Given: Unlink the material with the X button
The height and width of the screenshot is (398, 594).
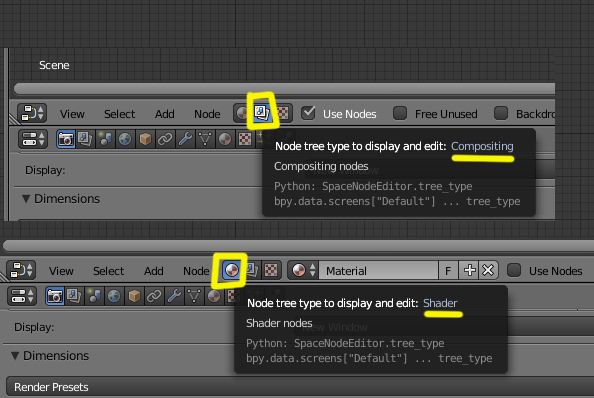Looking at the screenshot, I should pos(488,270).
